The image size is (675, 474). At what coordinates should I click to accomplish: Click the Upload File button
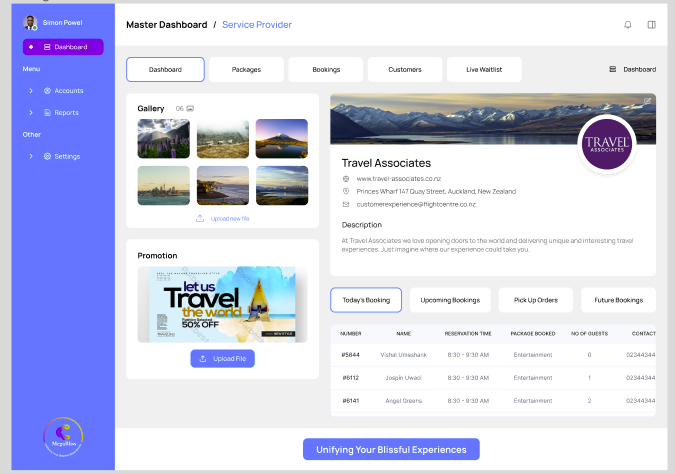tap(223, 359)
